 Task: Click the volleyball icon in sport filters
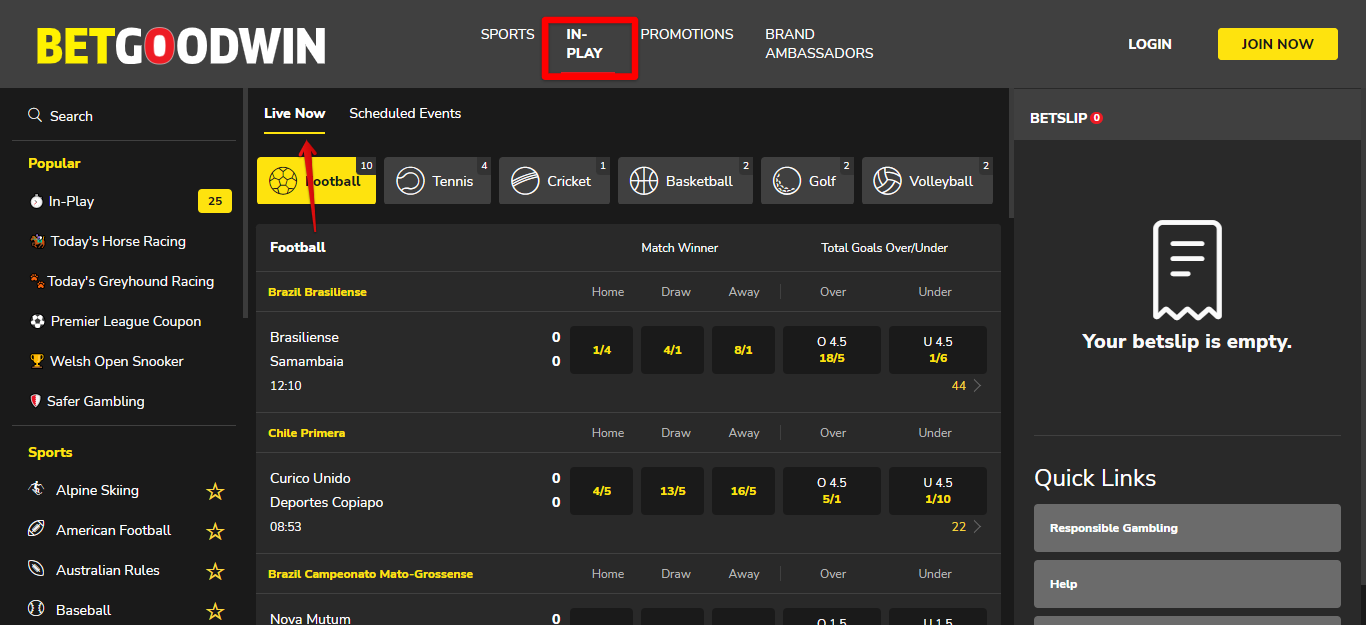888,181
